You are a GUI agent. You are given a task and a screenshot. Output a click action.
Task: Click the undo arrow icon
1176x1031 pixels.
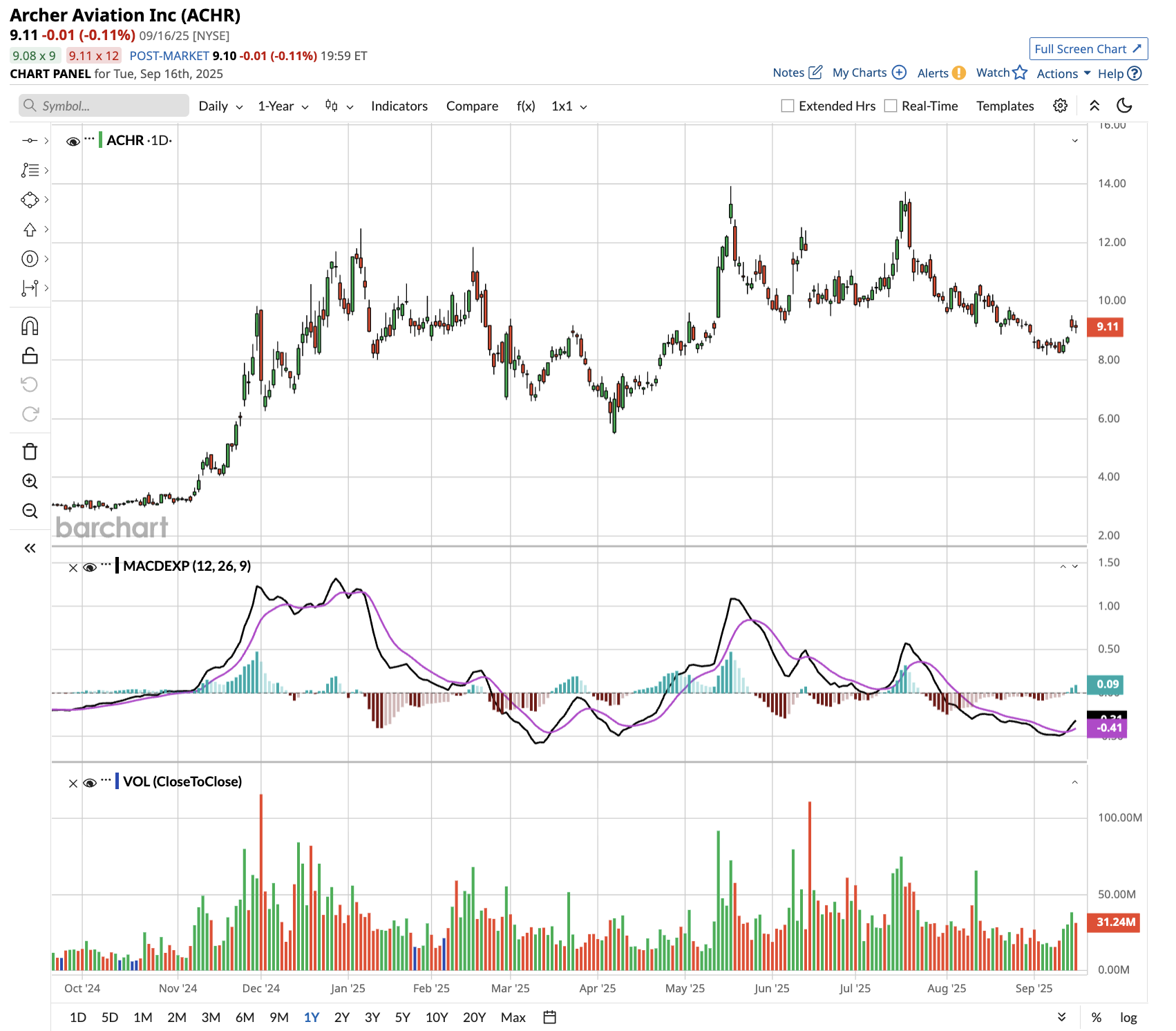coord(30,384)
